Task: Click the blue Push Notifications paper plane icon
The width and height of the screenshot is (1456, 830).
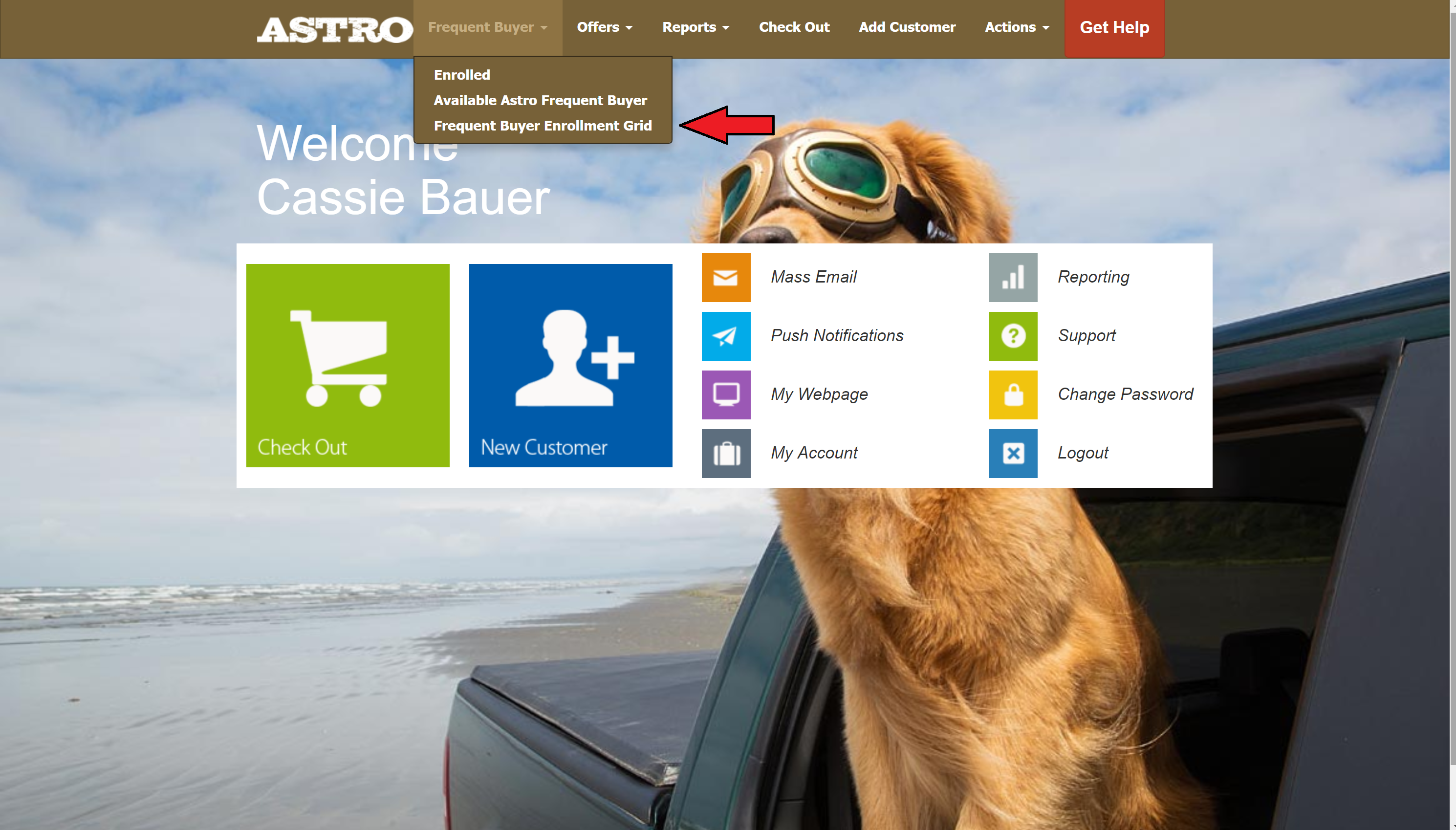Action: [725, 336]
